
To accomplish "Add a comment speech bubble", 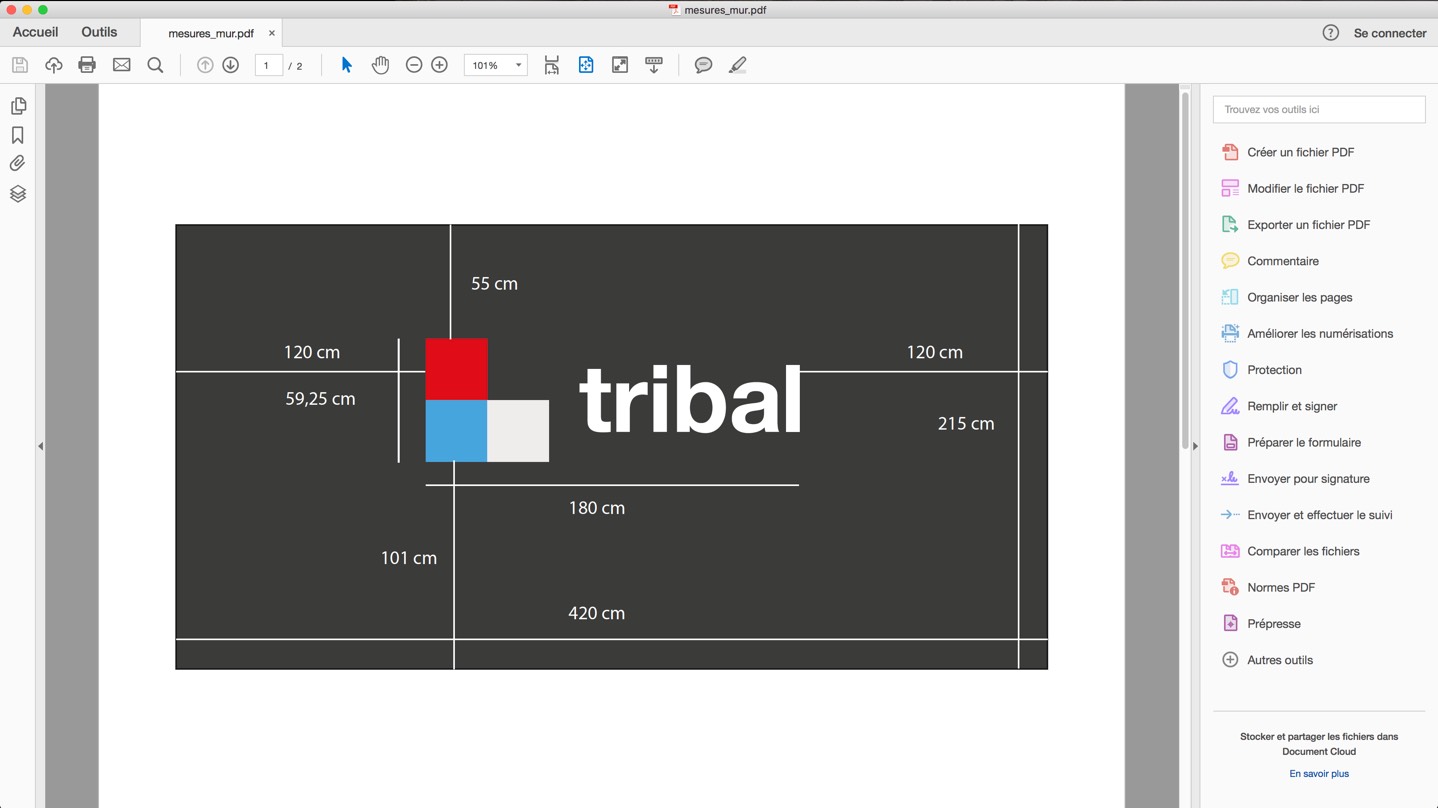I will (703, 65).
